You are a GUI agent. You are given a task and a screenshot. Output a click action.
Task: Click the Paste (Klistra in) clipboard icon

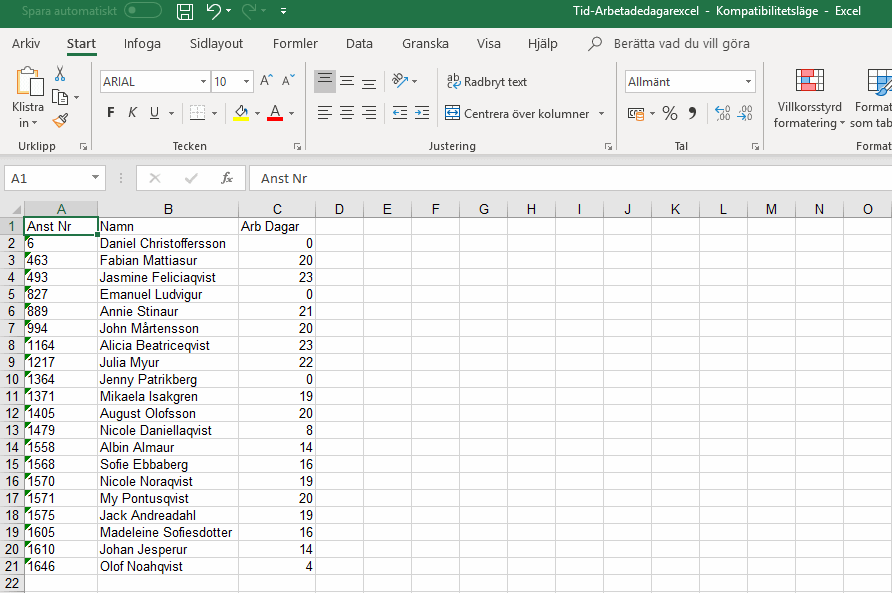(x=29, y=81)
